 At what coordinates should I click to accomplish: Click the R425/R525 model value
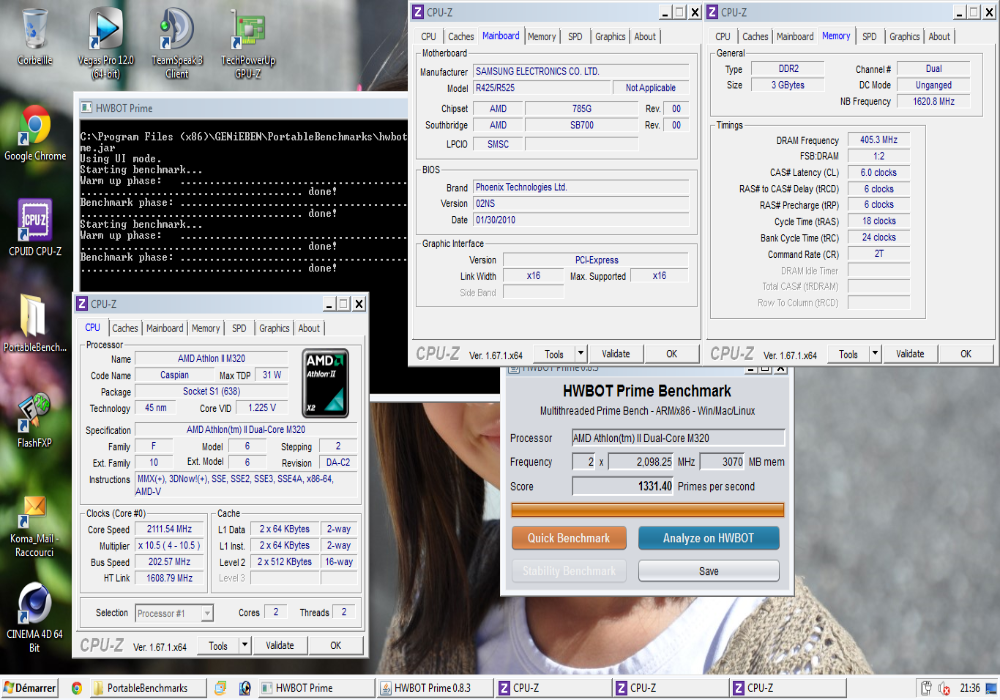[541, 88]
